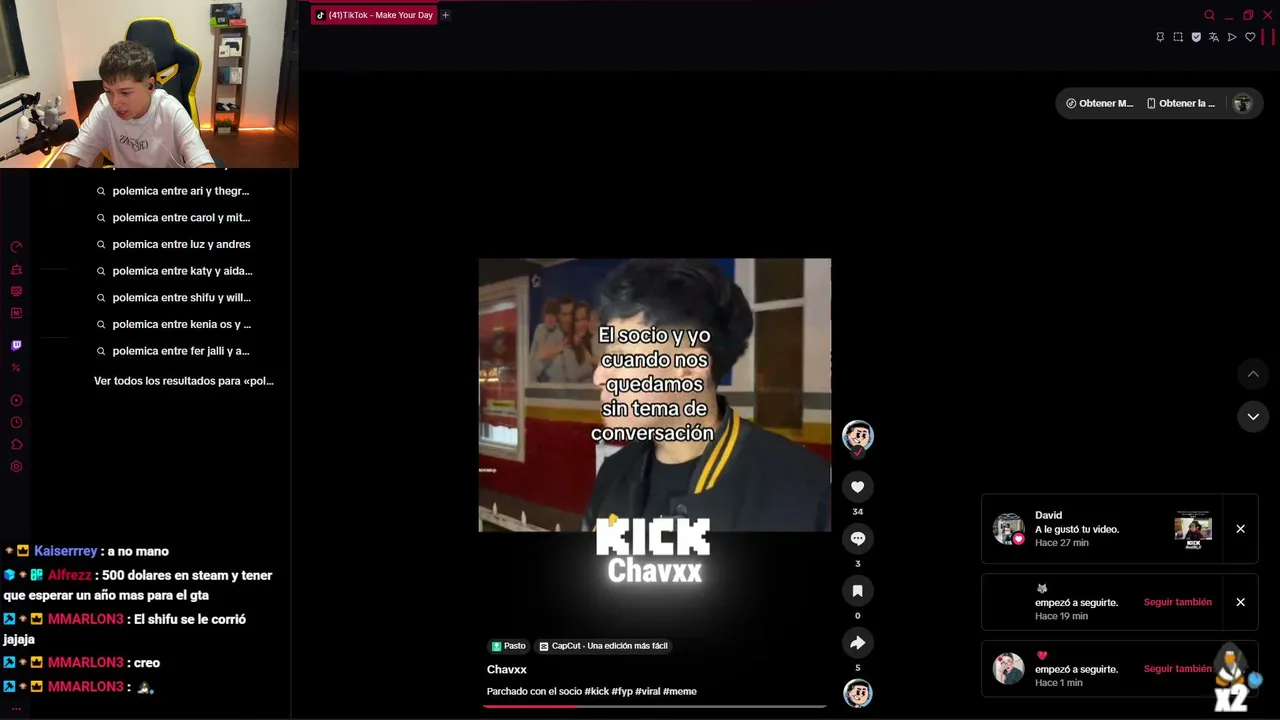Open the speed dial gauge icon in the sidebar

(16, 247)
